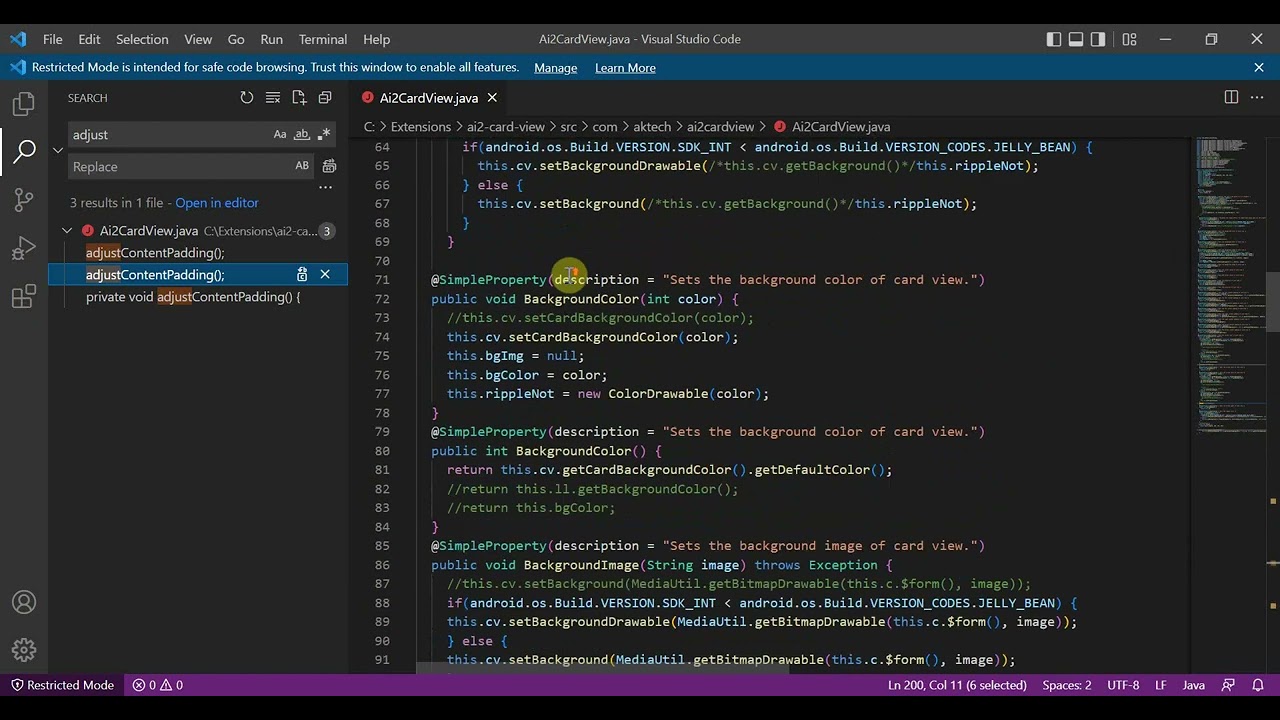Toggle the secondary side bar

pos(1098,39)
